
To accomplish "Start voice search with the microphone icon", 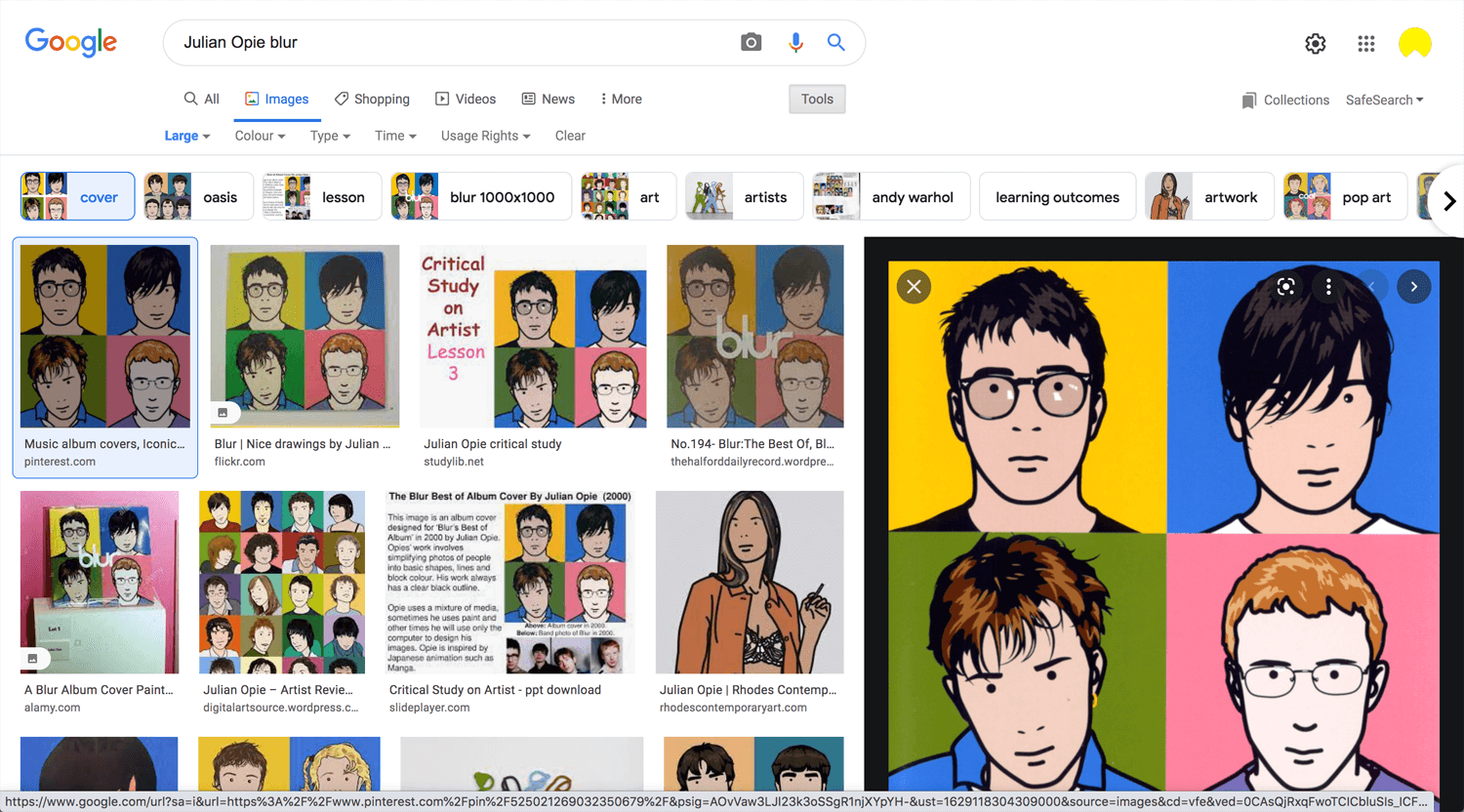I will [x=795, y=42].
